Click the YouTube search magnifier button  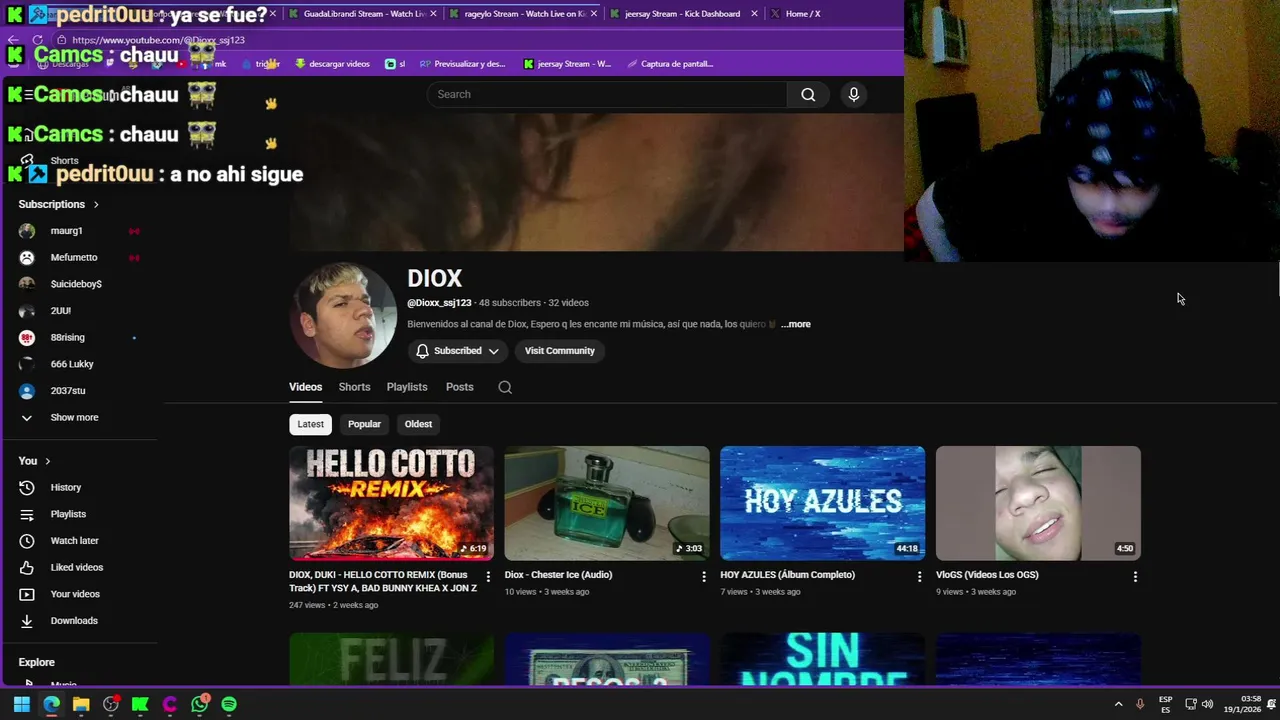click(x=808, y=94)
